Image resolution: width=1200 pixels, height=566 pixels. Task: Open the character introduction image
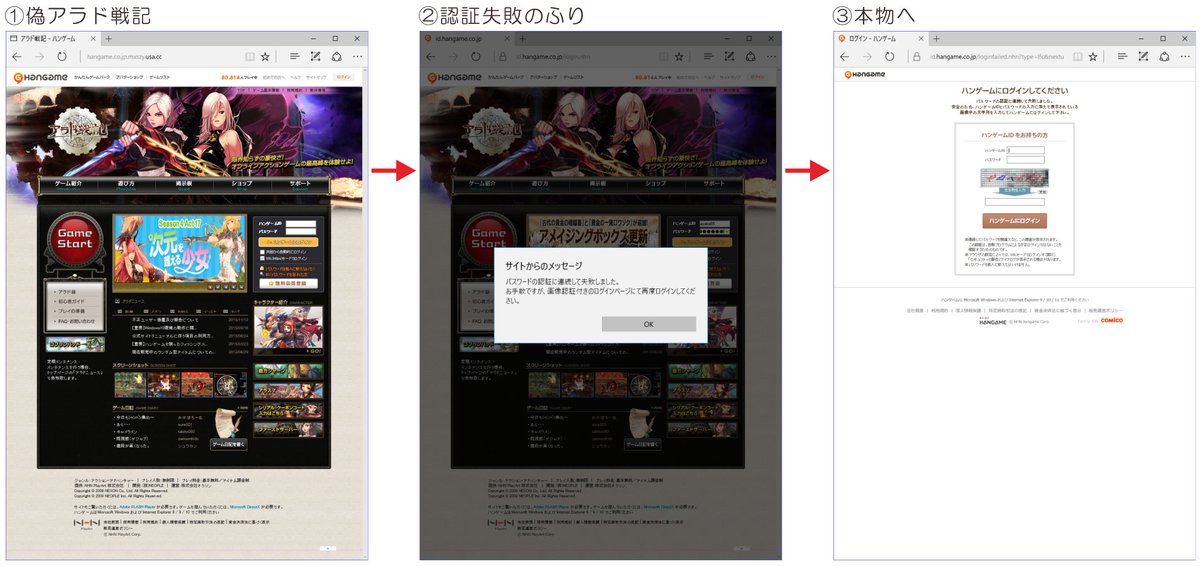tap(289, 332)
